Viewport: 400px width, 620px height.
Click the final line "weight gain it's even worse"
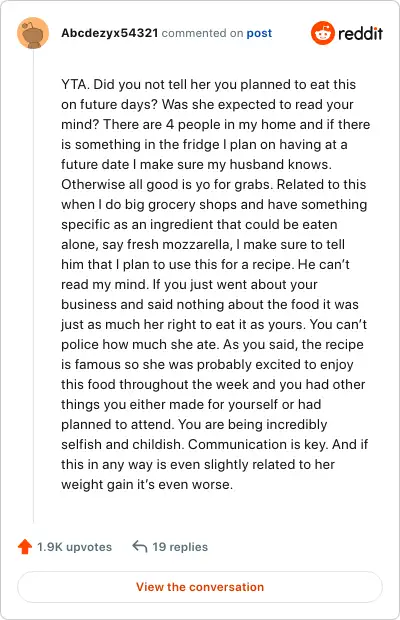tap(147, 484)
